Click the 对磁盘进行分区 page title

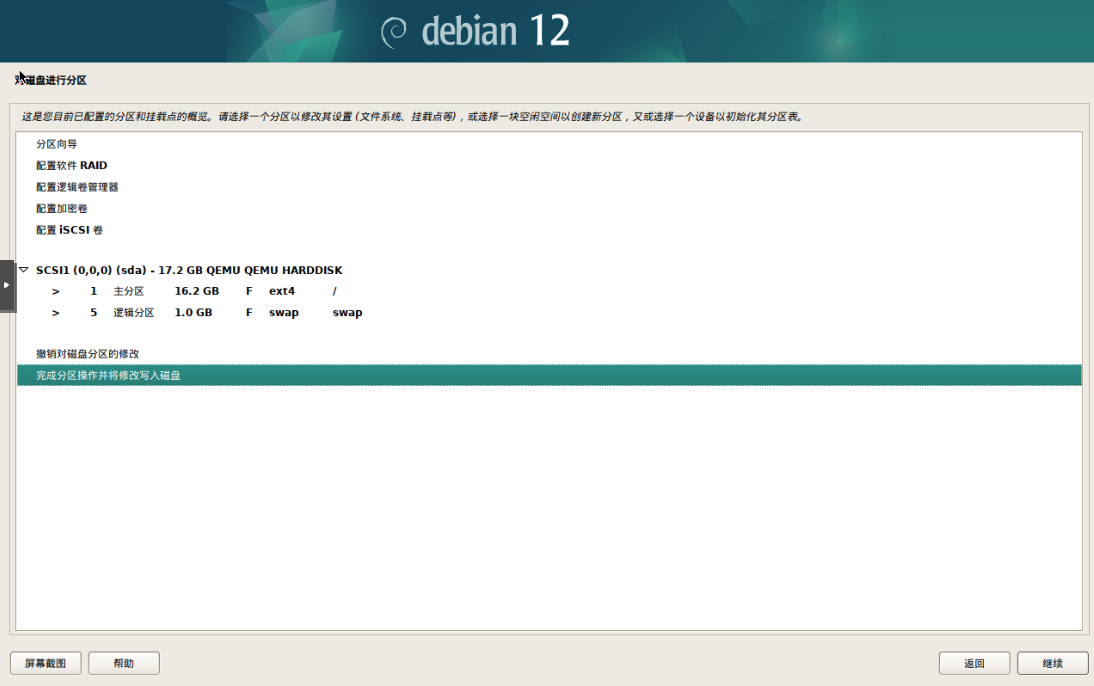tap(50, 80)
